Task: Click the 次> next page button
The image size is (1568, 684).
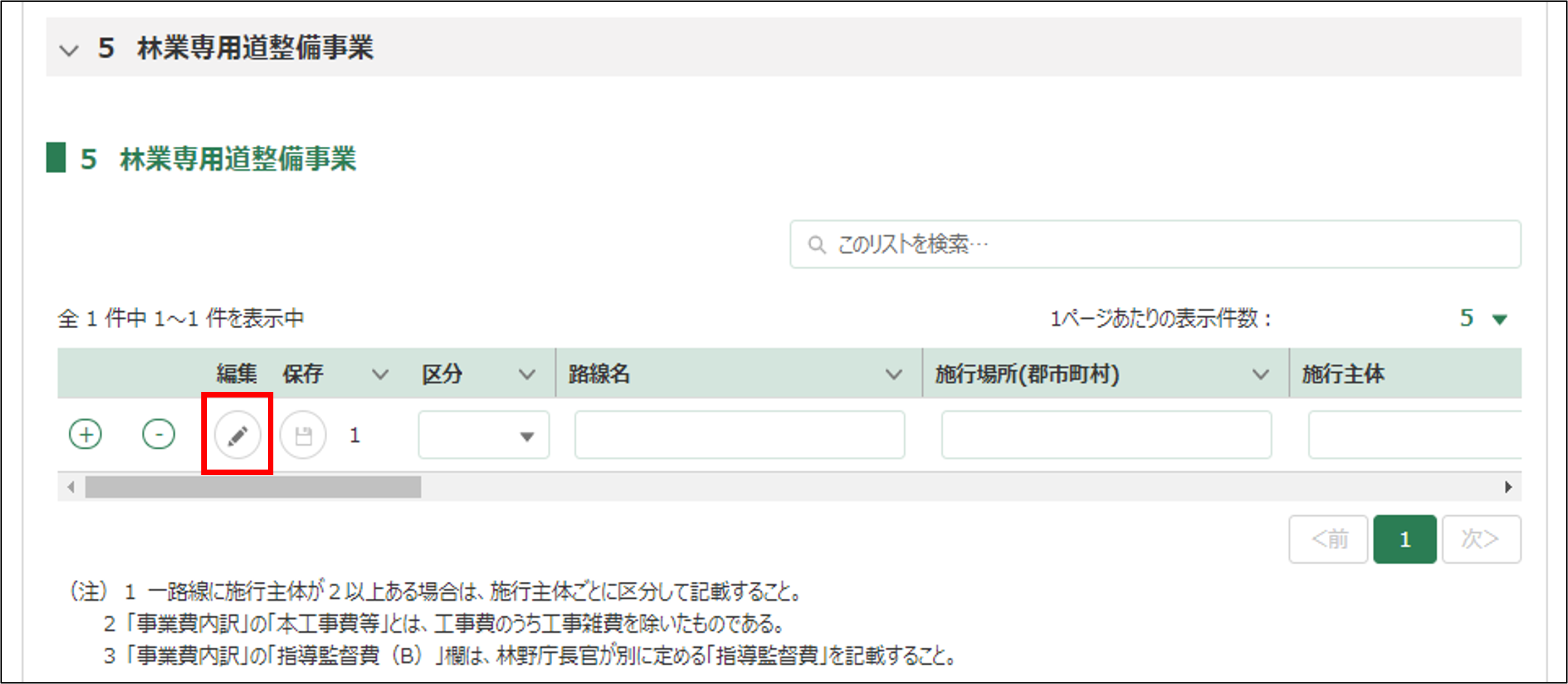Action: (x=1481, y=539)
